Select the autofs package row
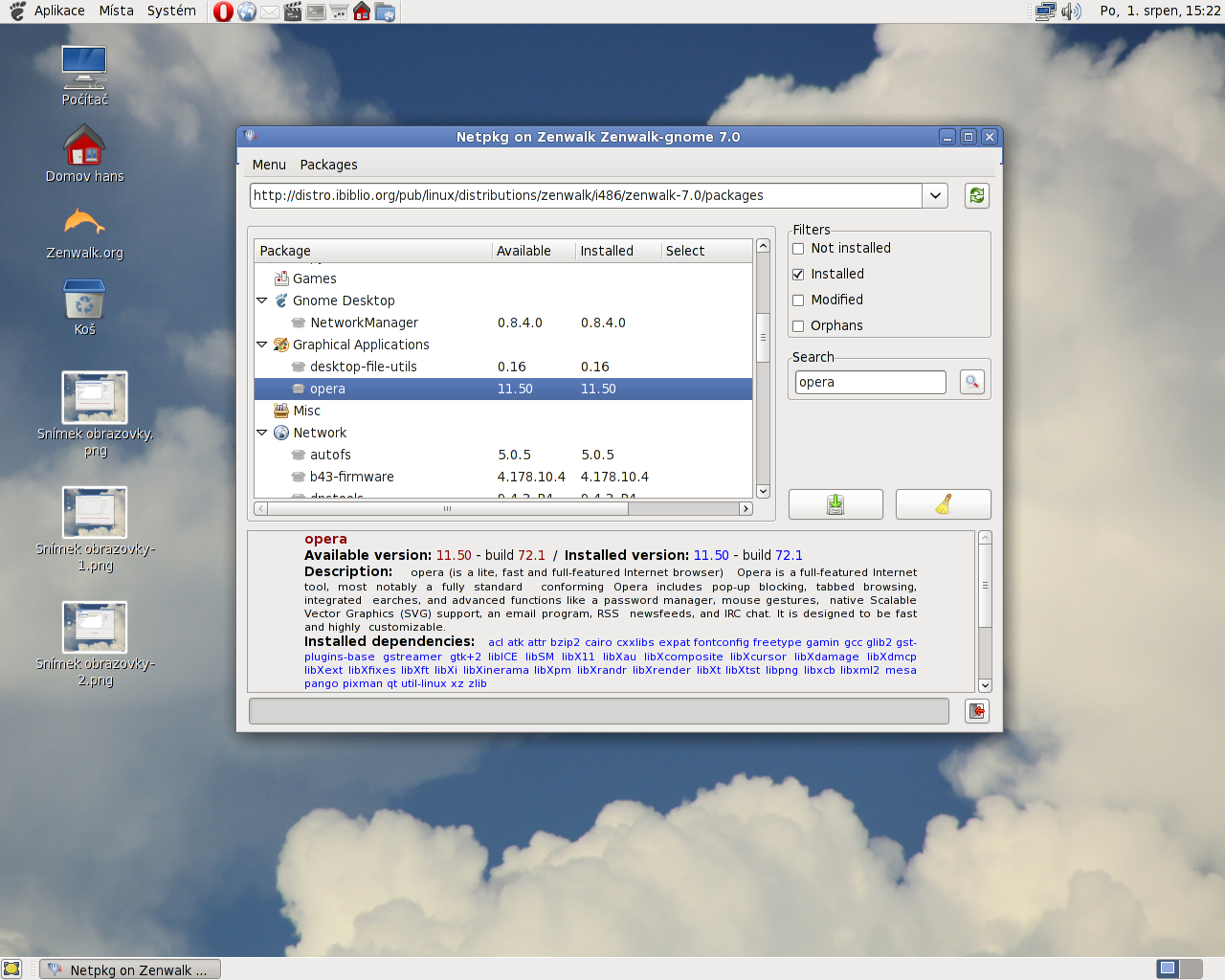 tap(503, 455)
